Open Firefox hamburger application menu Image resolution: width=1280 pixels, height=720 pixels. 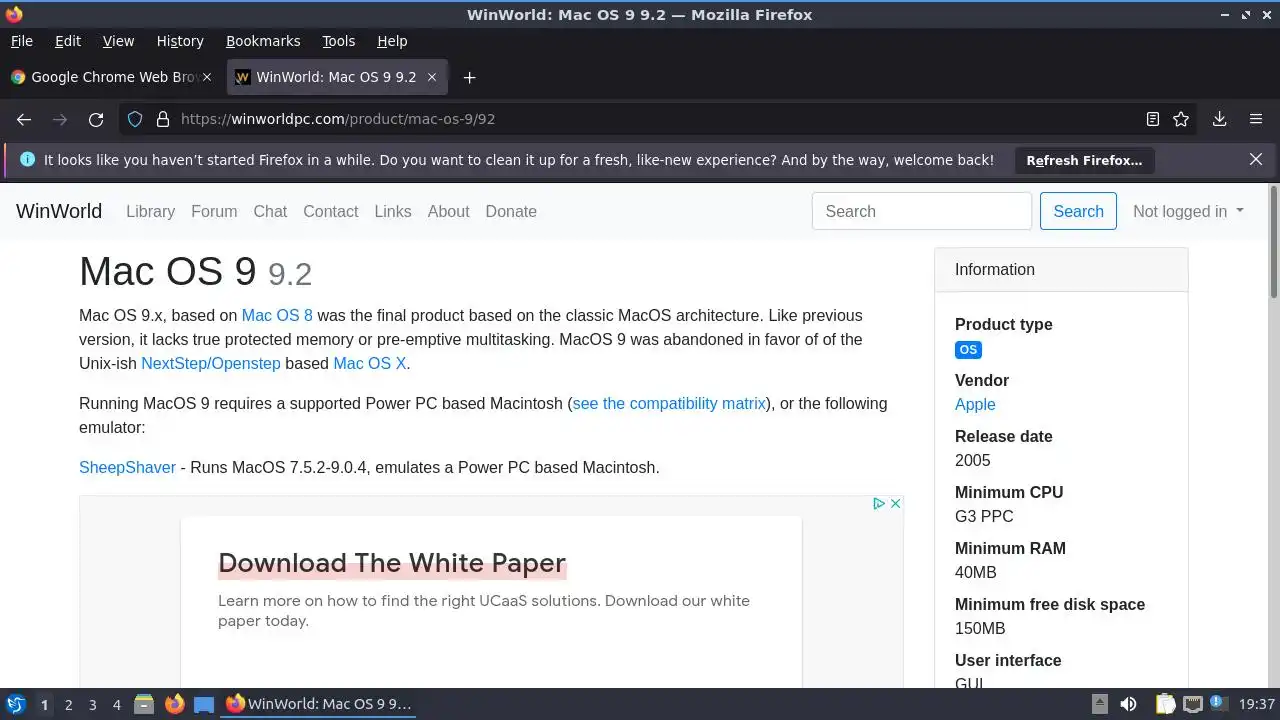(1256, 119)
